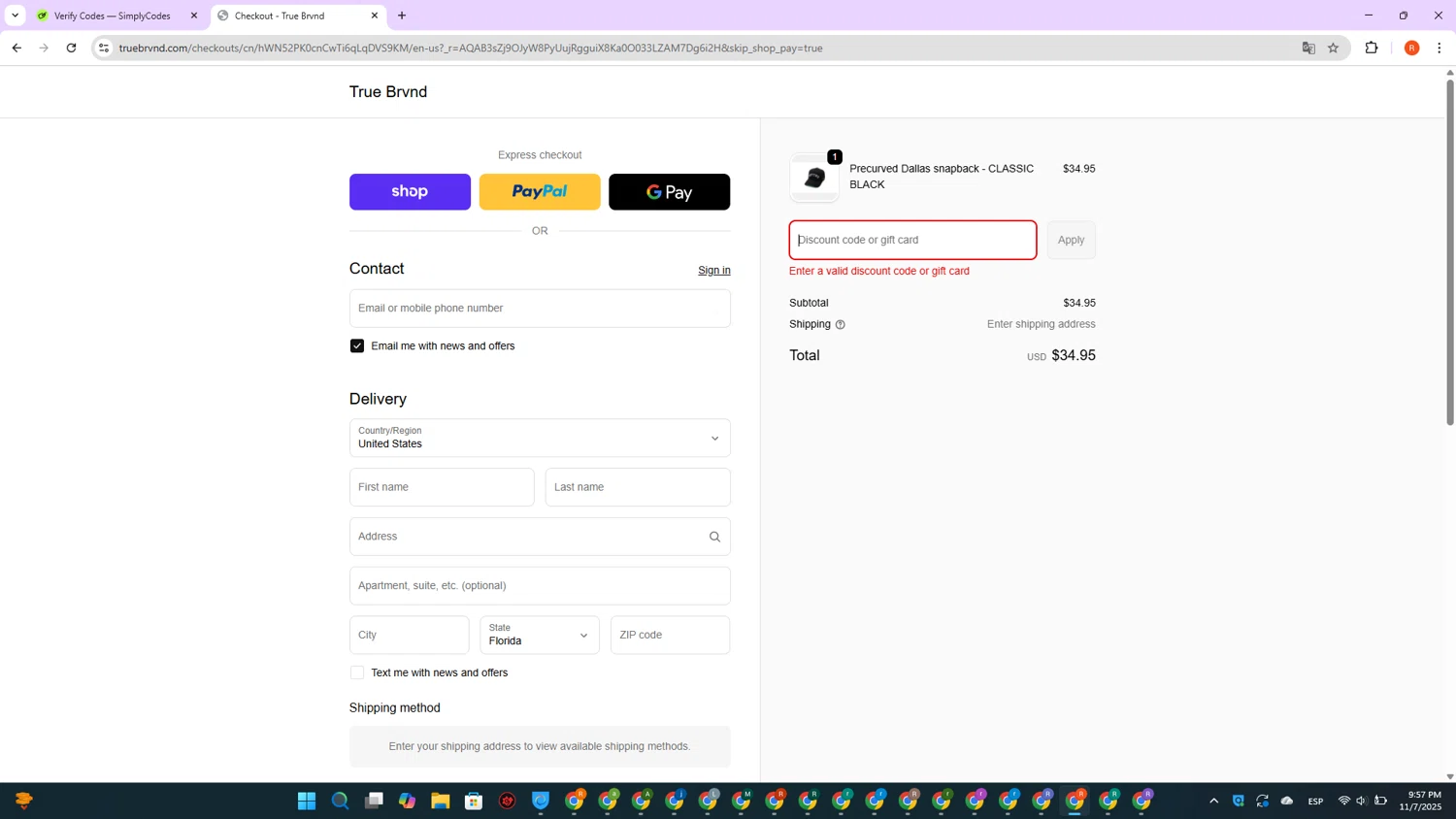This screenshot has height=819, width=1456.
Task: Open the State dropdown showing Florida
Action: pos(540,636)
